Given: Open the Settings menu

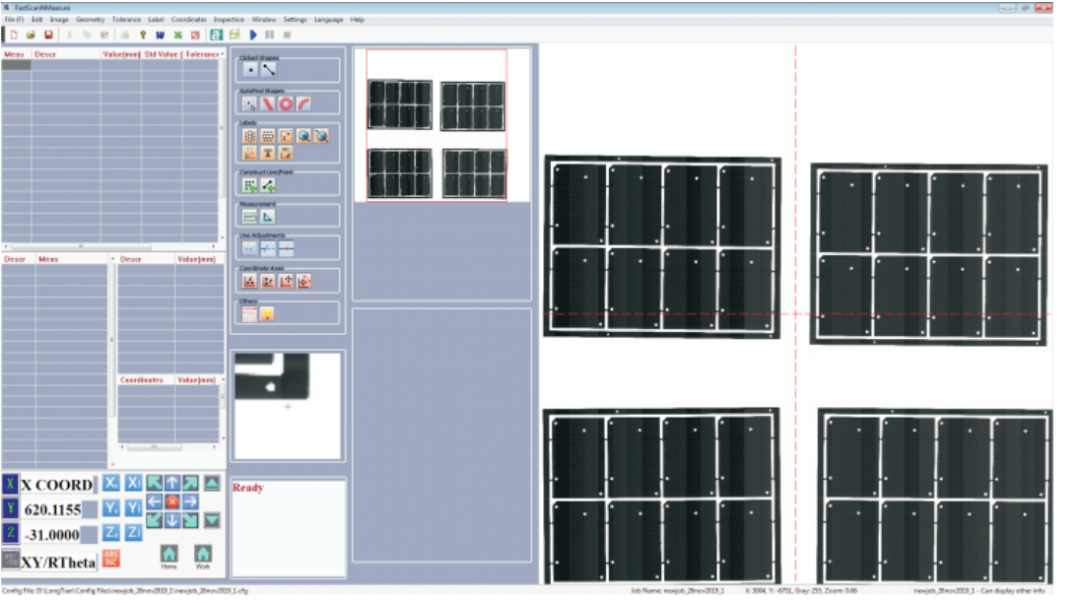Looking at the screenshot, I should pyautogui.click(x=295, y=19).
